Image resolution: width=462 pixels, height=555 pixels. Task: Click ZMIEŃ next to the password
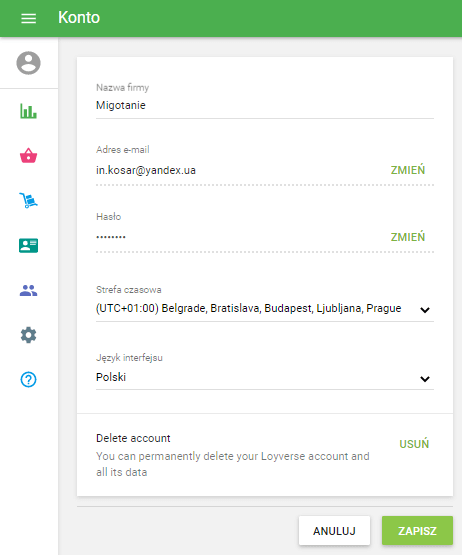pos(408,237)
